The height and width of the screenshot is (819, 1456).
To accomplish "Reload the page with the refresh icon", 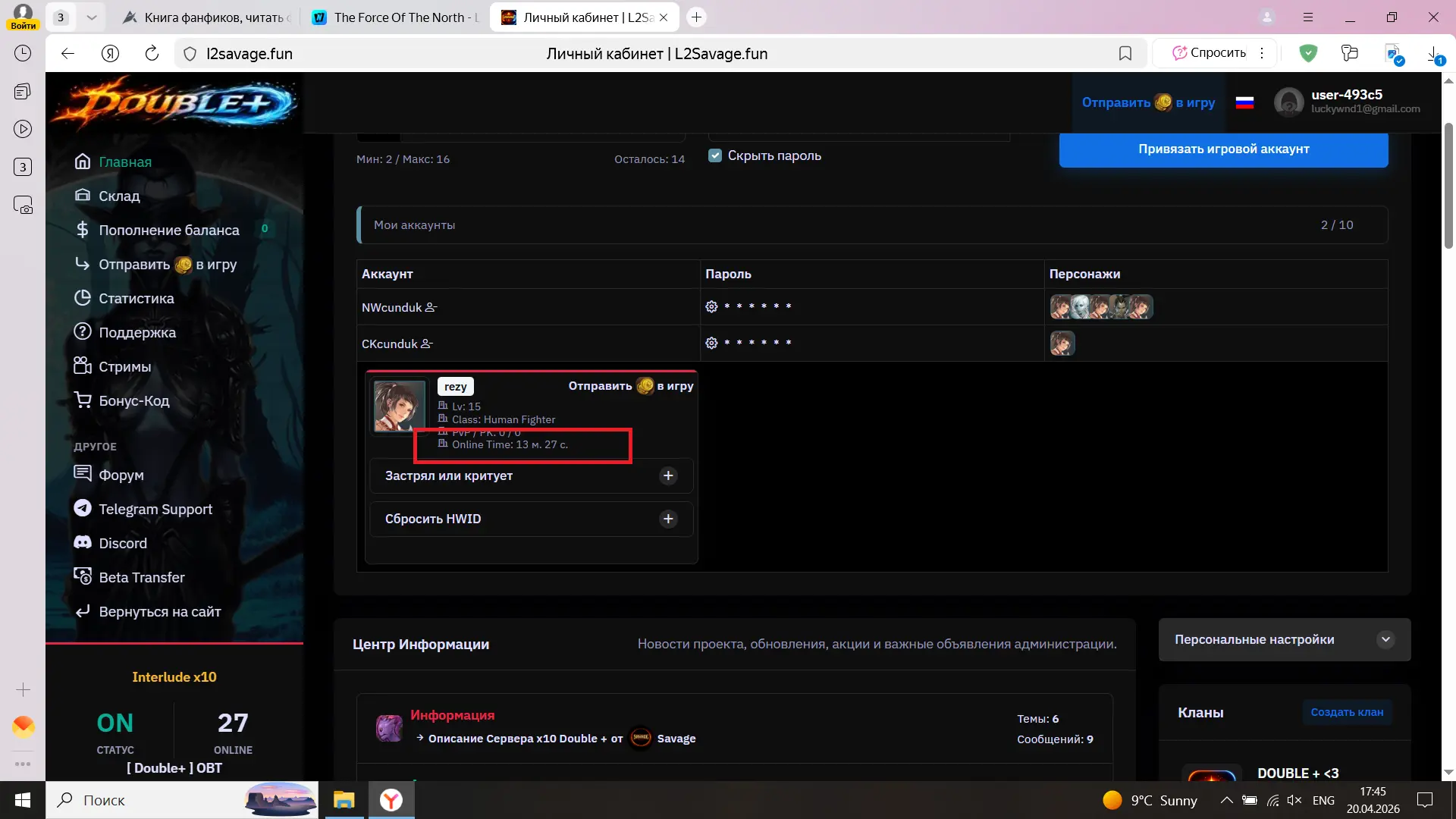I will 152,53.
